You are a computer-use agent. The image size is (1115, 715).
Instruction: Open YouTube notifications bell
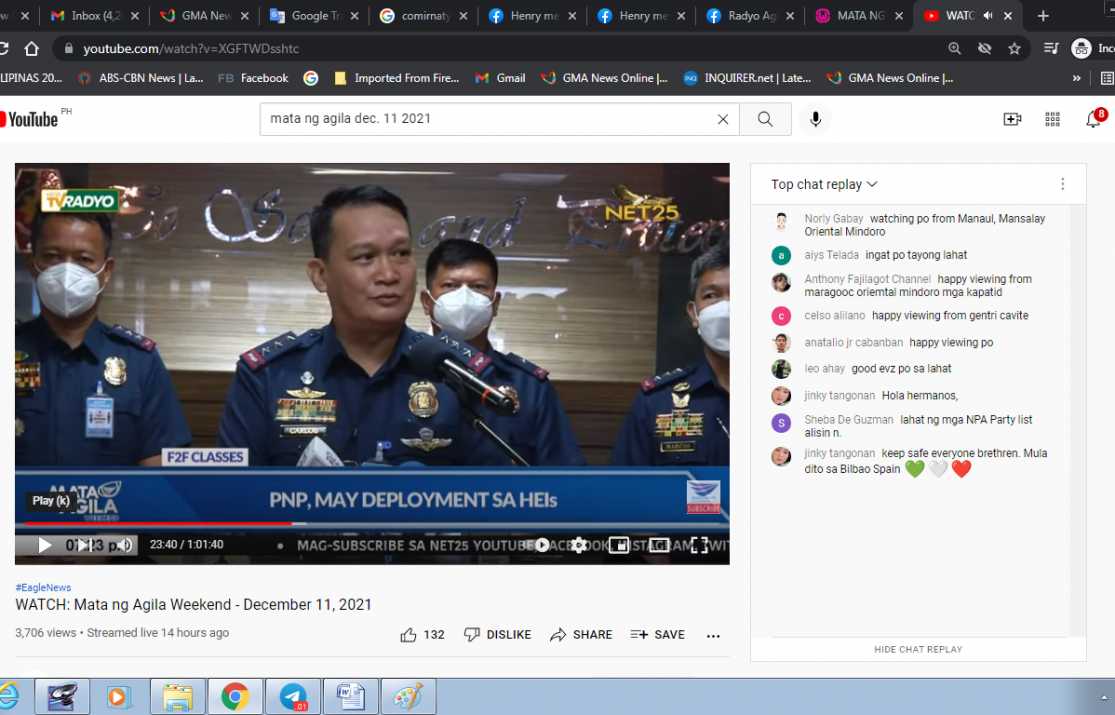pyautogui.click(x=1093, y=120)
